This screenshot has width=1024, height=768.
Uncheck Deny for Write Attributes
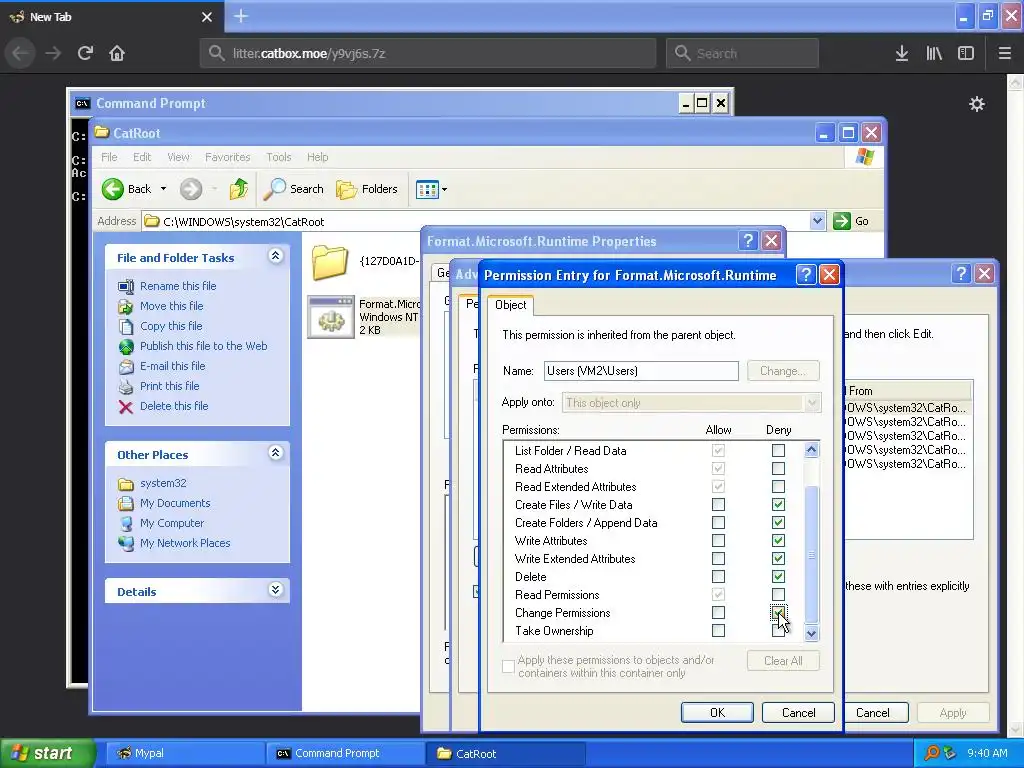tap(778, 541)
